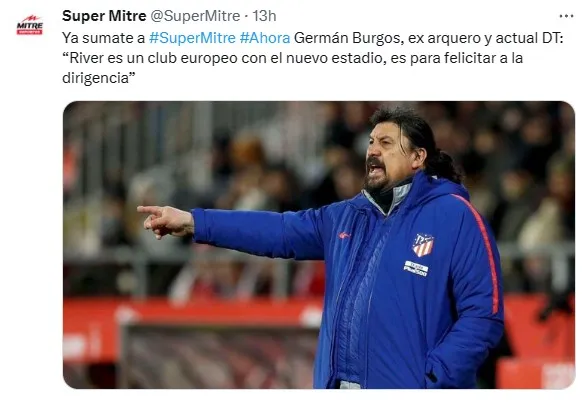Viewport: 584px width, 402px height.
Task: Click the word dirigencia in the tweet
Action: (95, 78)
